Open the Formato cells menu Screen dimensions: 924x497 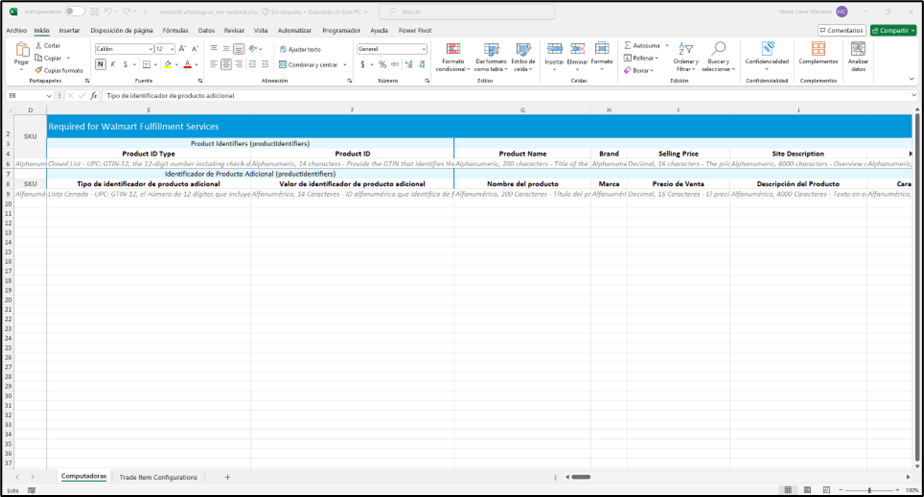(602, 56)
